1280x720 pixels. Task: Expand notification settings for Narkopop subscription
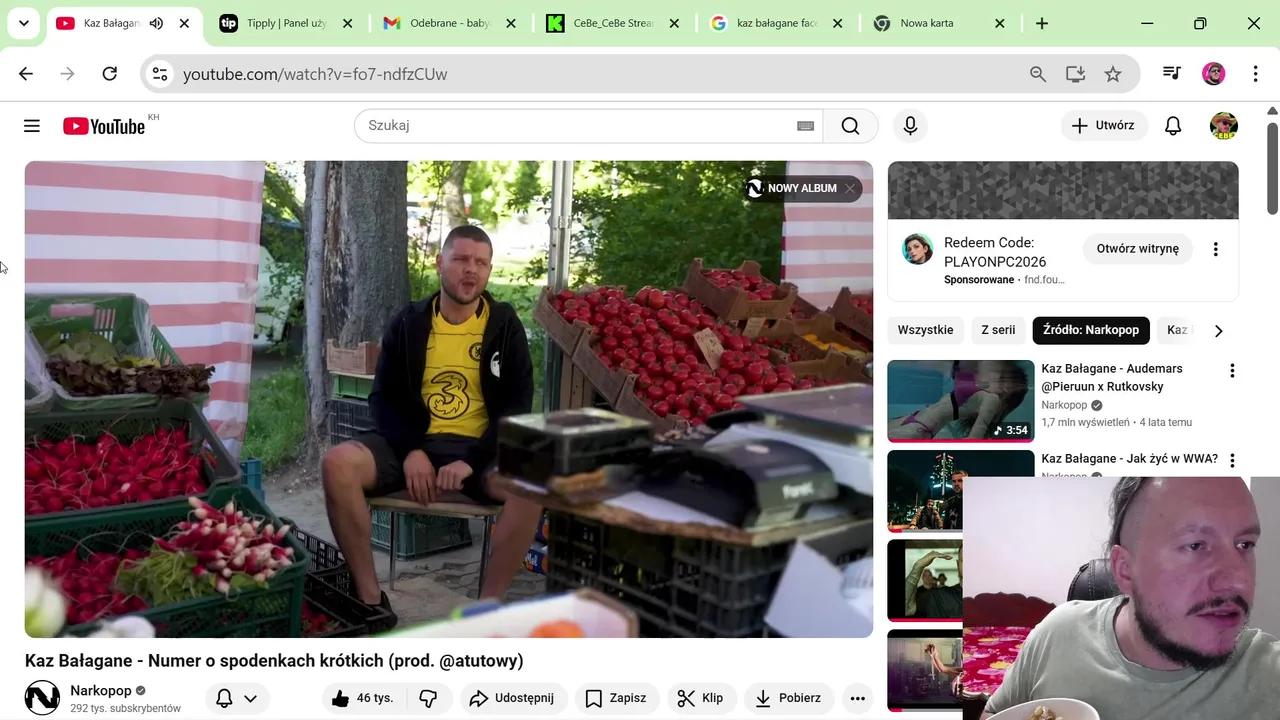click(237, 698)
